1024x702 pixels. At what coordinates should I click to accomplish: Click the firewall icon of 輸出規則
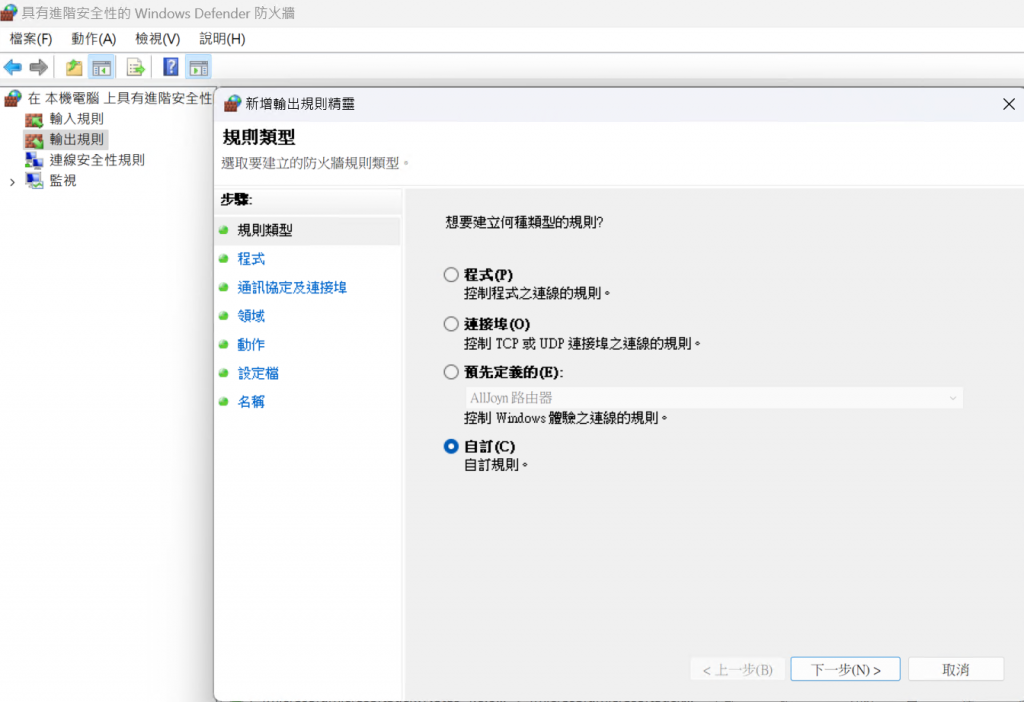[x=34, y=140]
